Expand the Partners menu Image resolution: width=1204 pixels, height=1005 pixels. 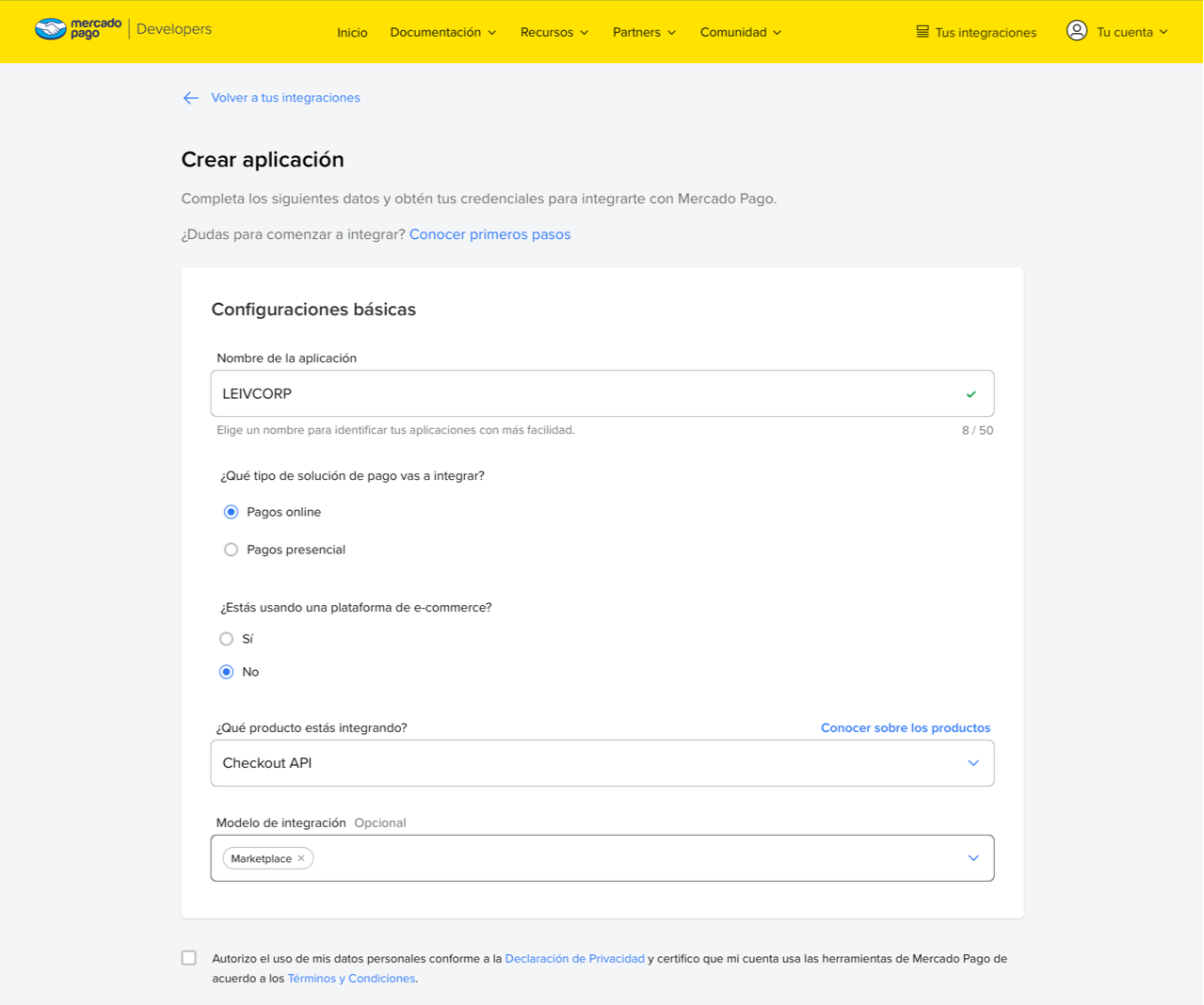tap(644, 32)
